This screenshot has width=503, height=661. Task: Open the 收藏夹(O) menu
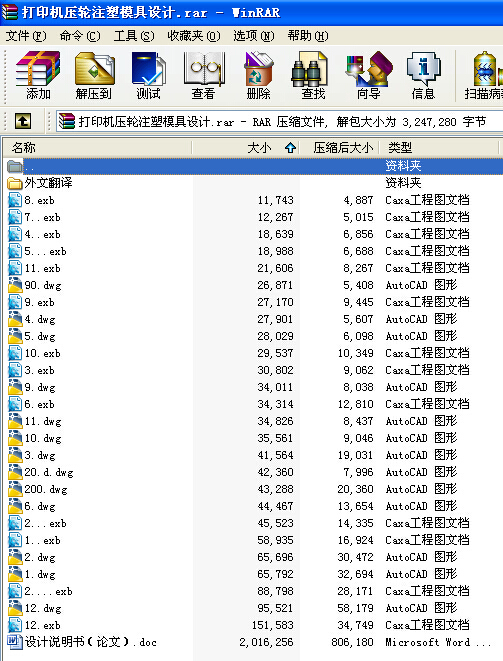coord(194,36)
